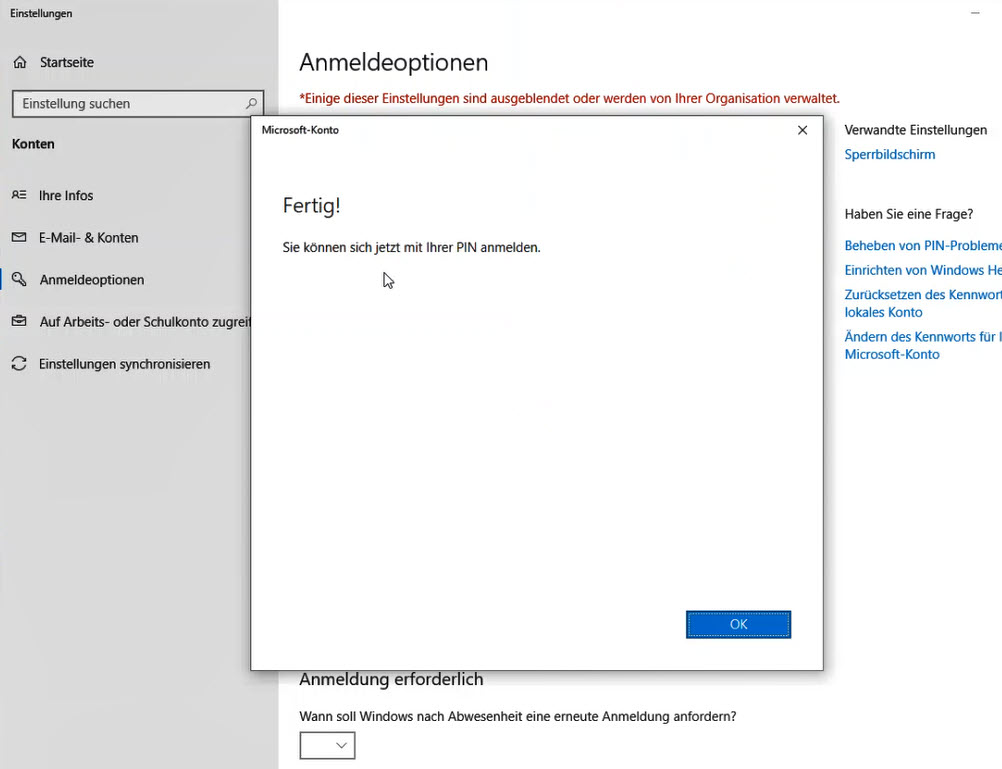The width and height of the screenshot is (1002, 769).
Task: Click the red organisation warning text
Action: click(569, 98)
